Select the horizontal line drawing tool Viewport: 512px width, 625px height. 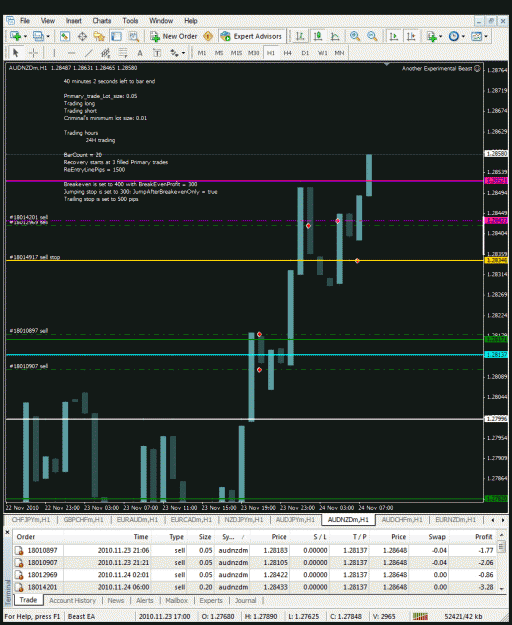click(71, 53)
